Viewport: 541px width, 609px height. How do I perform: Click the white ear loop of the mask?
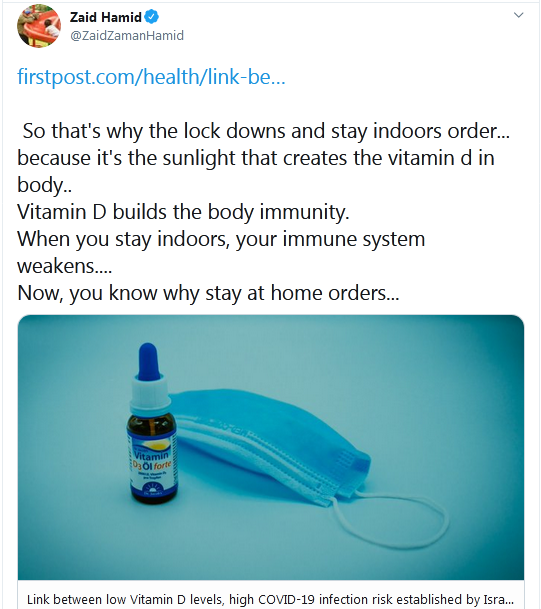point(390,519)
